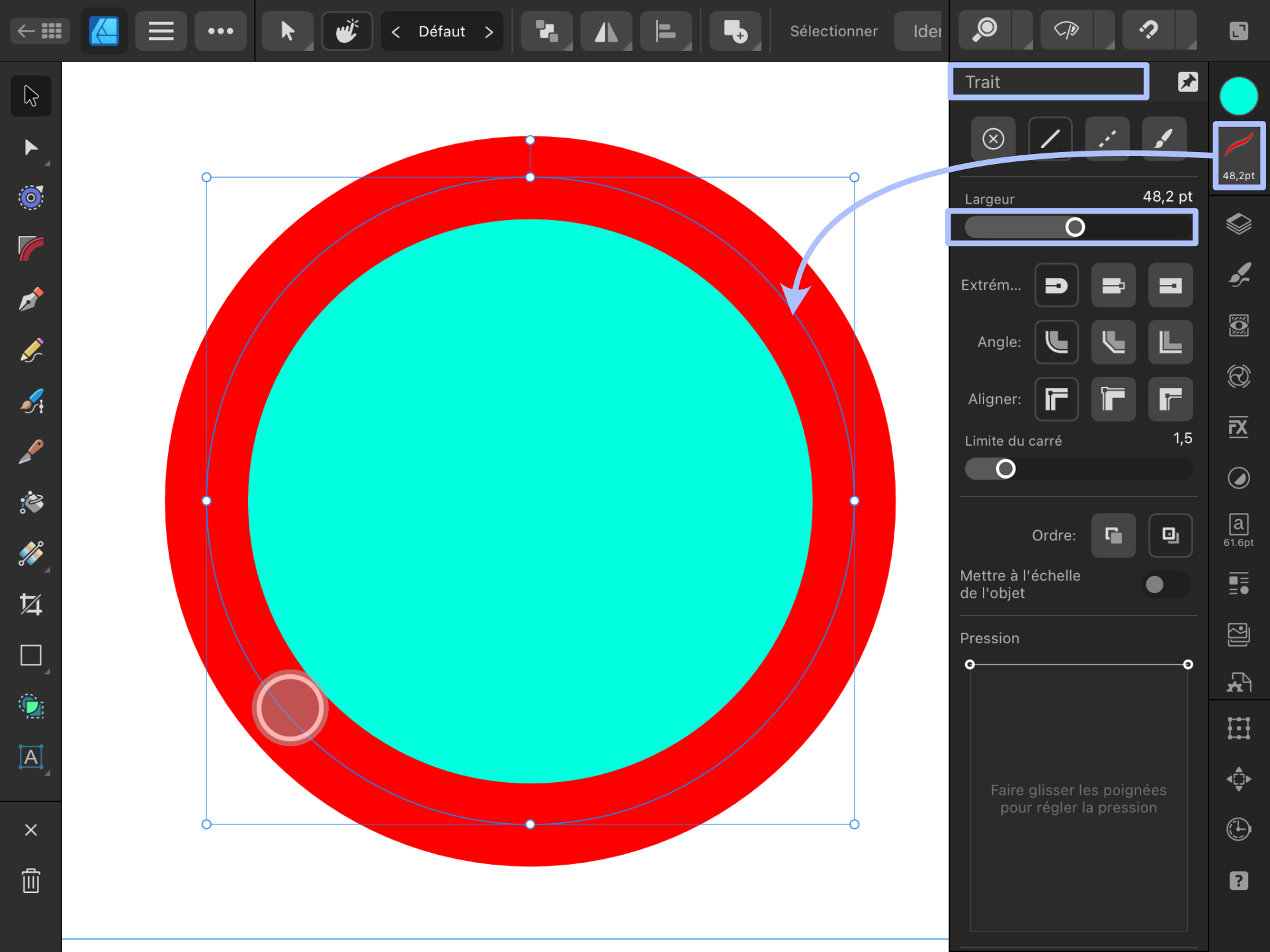Viewport: 1270px width, 952px height.
Task: Set Ordre to draw stroke behind
Action: (x=1113, y=535)
